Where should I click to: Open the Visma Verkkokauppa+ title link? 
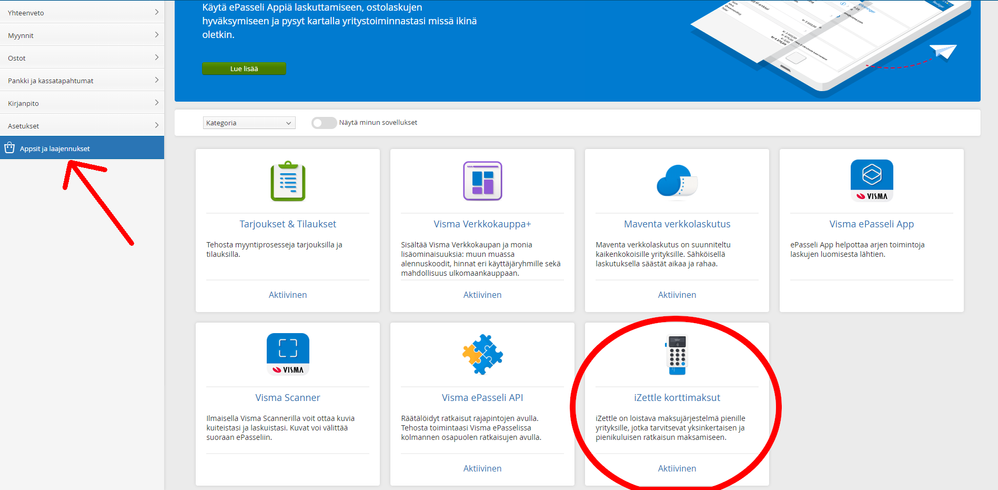(482, 224)
